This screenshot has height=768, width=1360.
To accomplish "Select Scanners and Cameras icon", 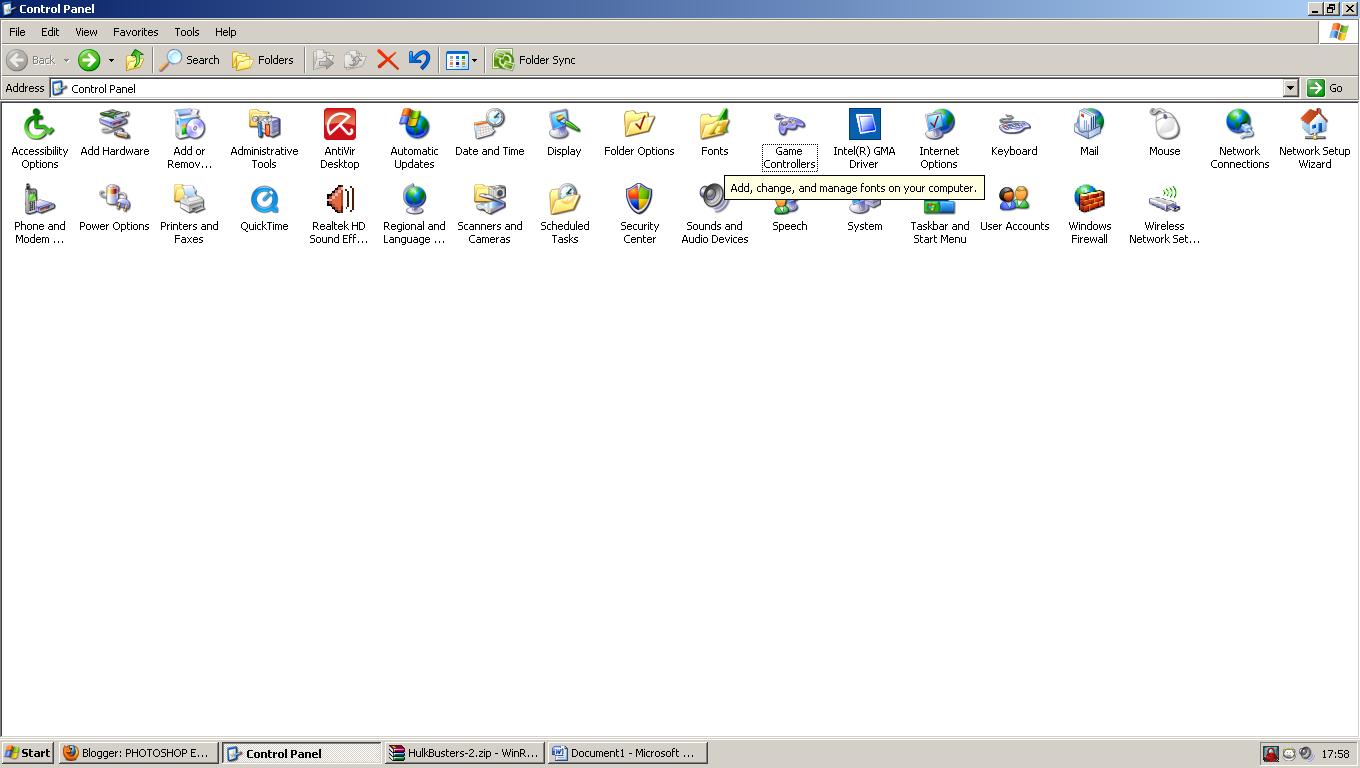I will point(489,200).
